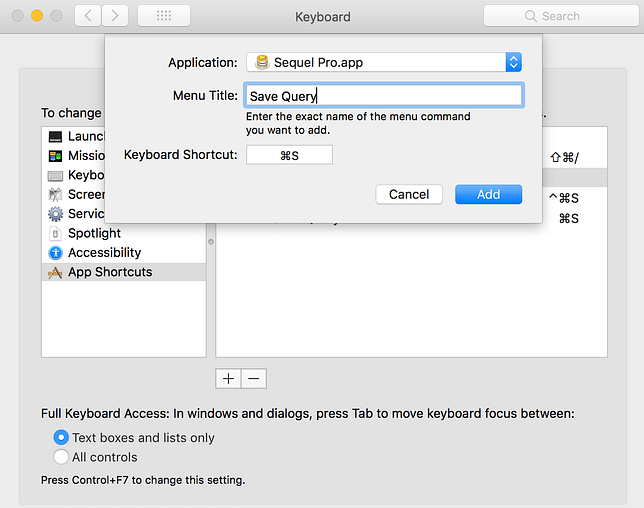Click the split divider handle between lists
This screenshot has width=644, height=508.
[211, 242]
